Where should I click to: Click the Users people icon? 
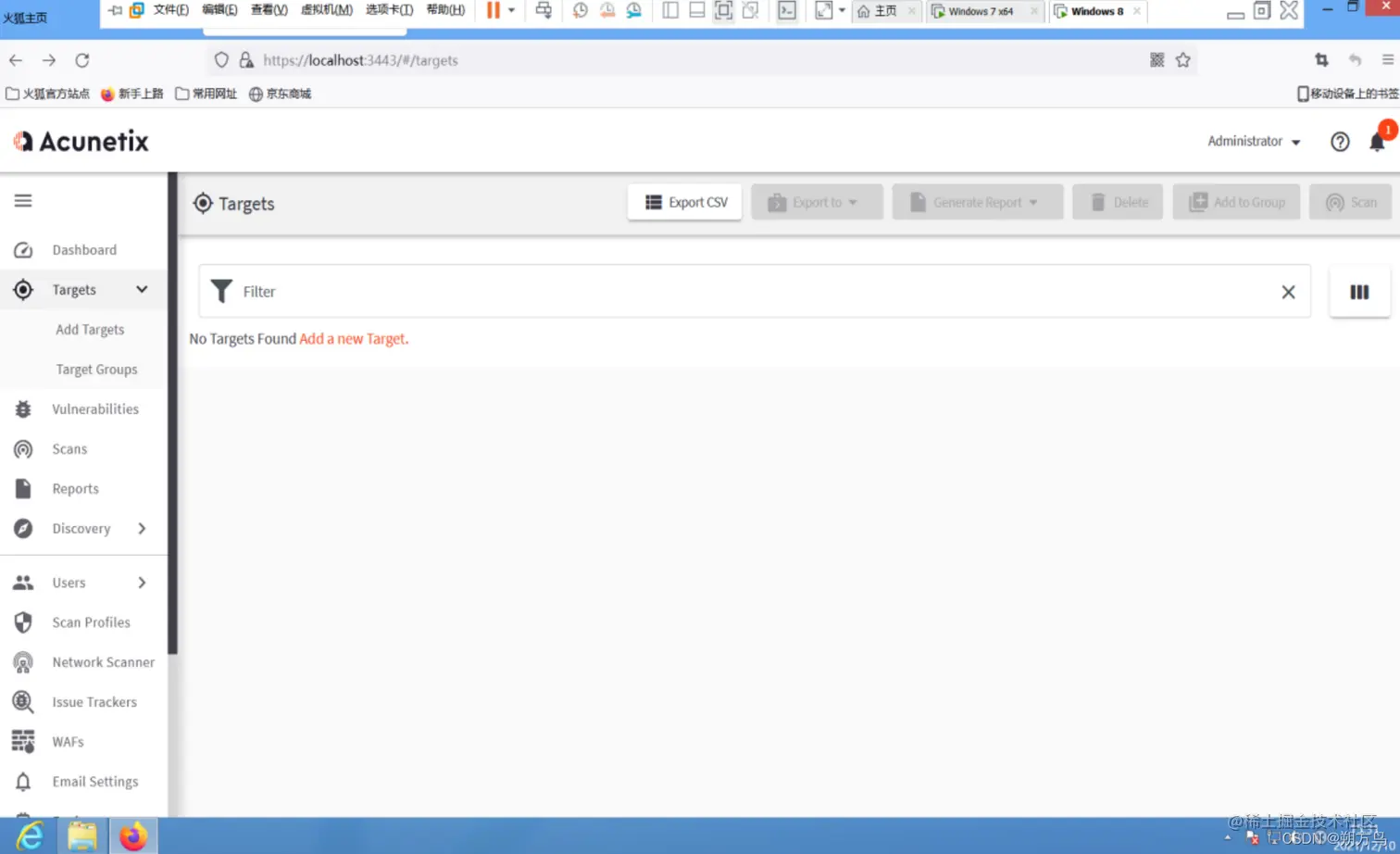point(23,583)
